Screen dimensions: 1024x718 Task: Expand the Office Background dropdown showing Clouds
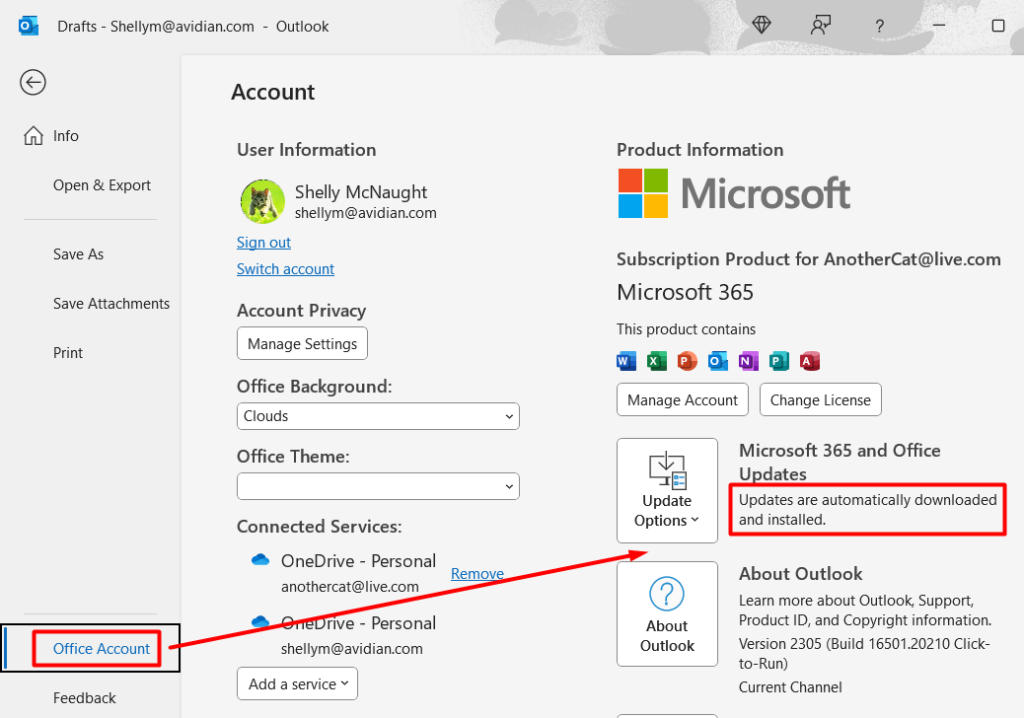378,416
